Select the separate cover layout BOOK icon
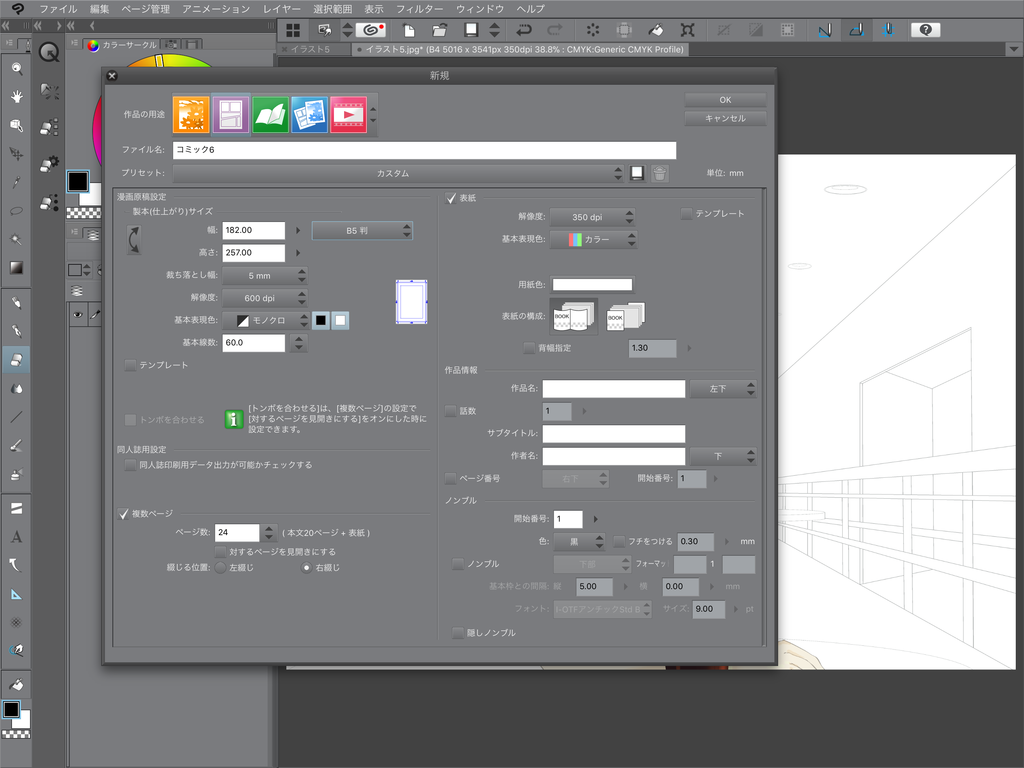Image resolution: width=1024 pixels, height=768 pixels. [625, 317]
